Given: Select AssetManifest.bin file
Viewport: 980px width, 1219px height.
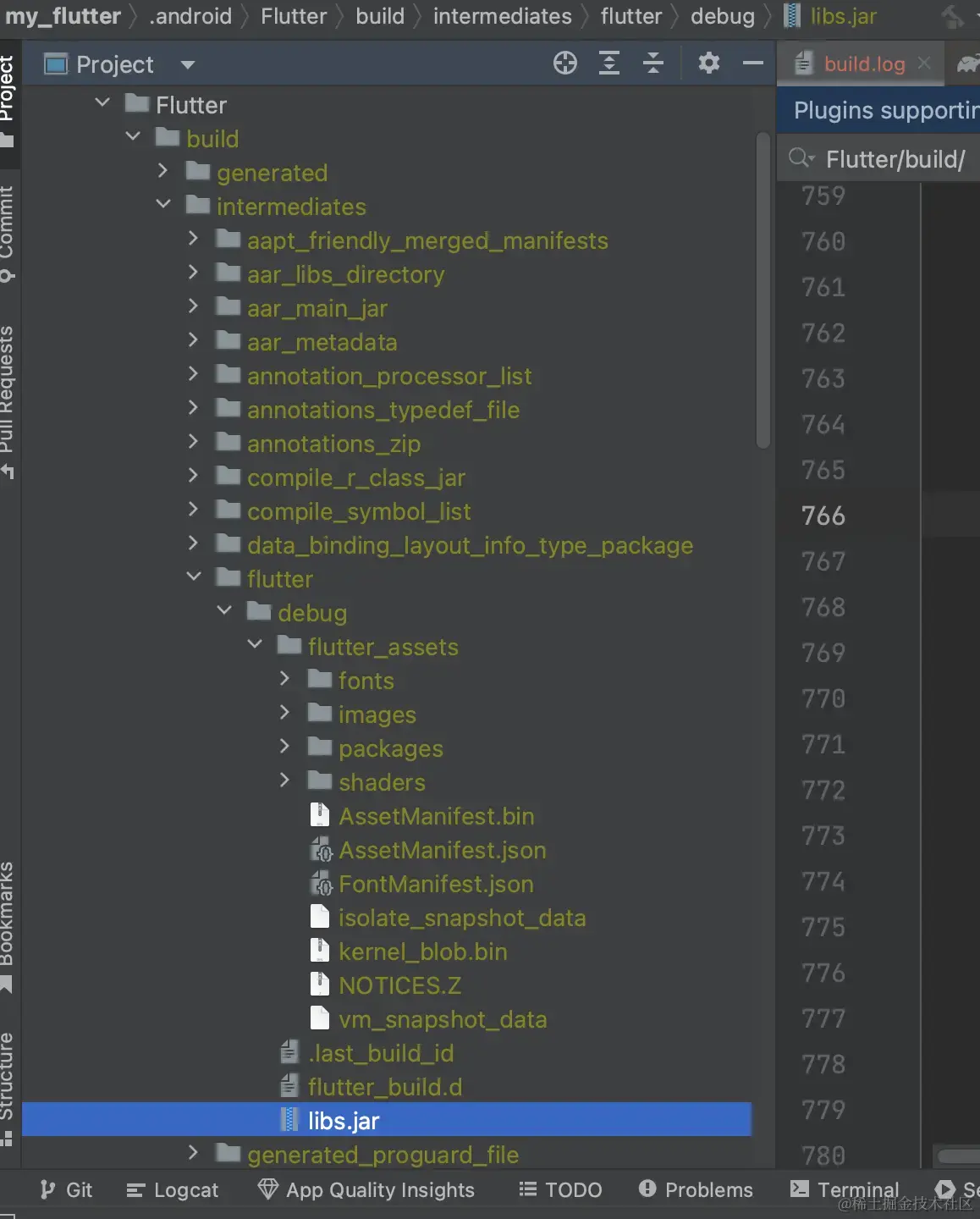Looking at the screenshot, I should (436, 816).
